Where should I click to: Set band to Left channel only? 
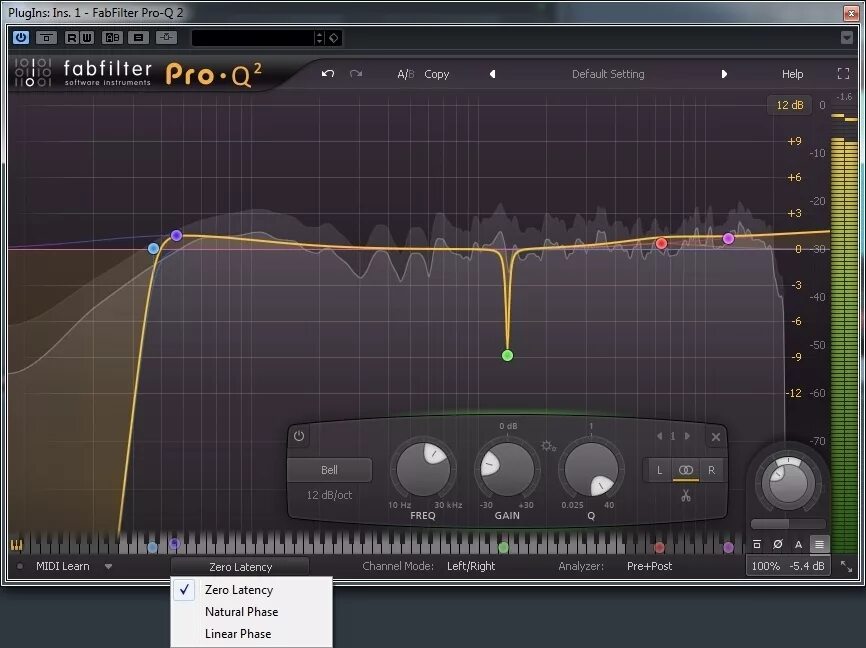[659, 470]
